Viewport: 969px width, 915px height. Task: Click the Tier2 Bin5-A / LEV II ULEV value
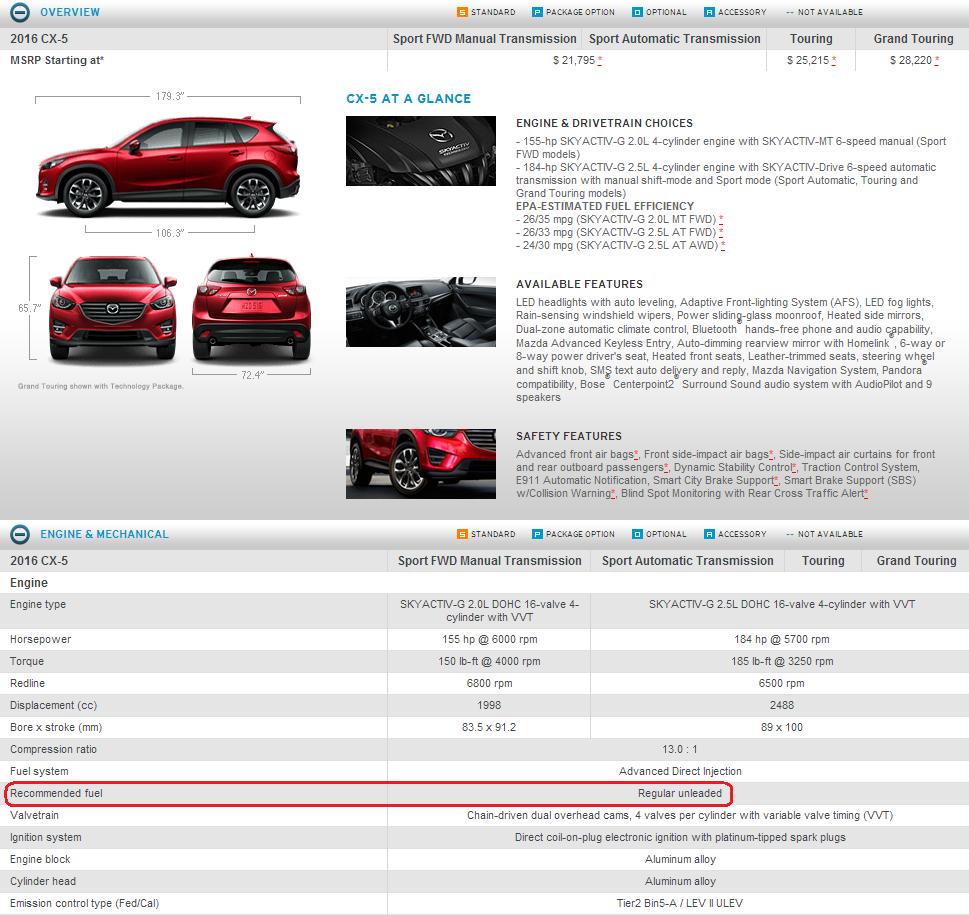point(680,903)
